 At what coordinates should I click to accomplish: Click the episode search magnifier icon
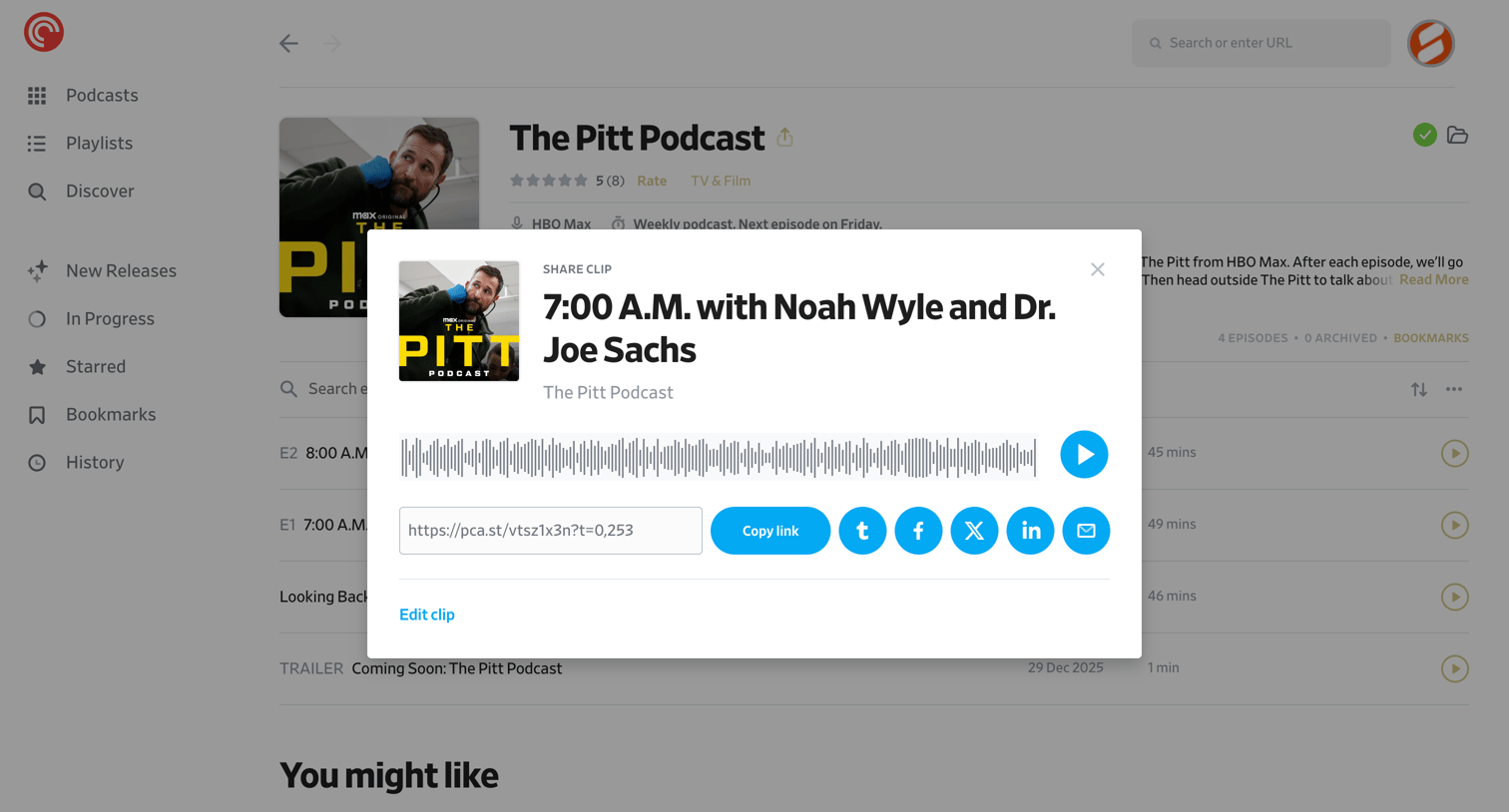[x=288, y=389]
